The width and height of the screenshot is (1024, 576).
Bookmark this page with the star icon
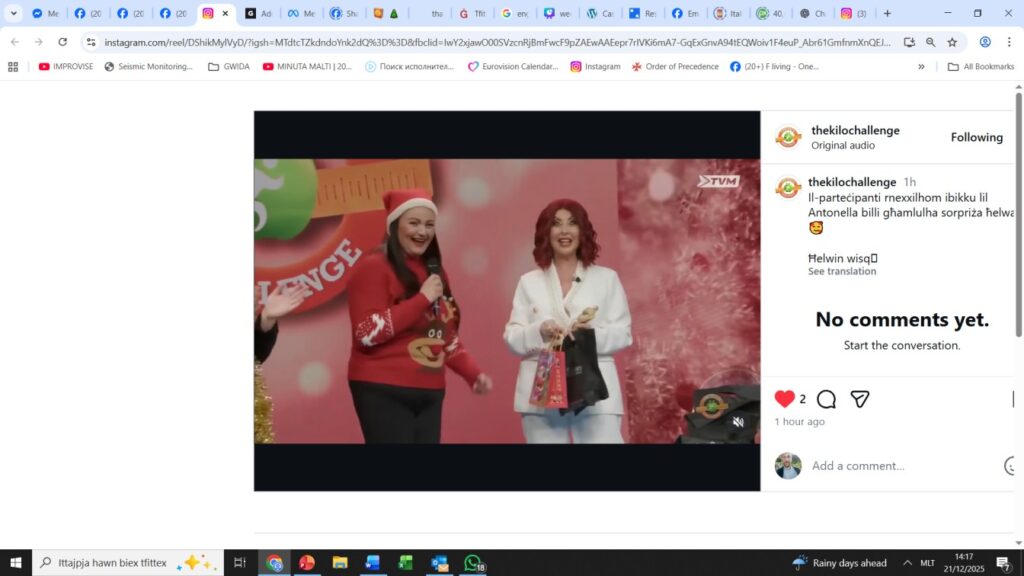click(952, 42)
